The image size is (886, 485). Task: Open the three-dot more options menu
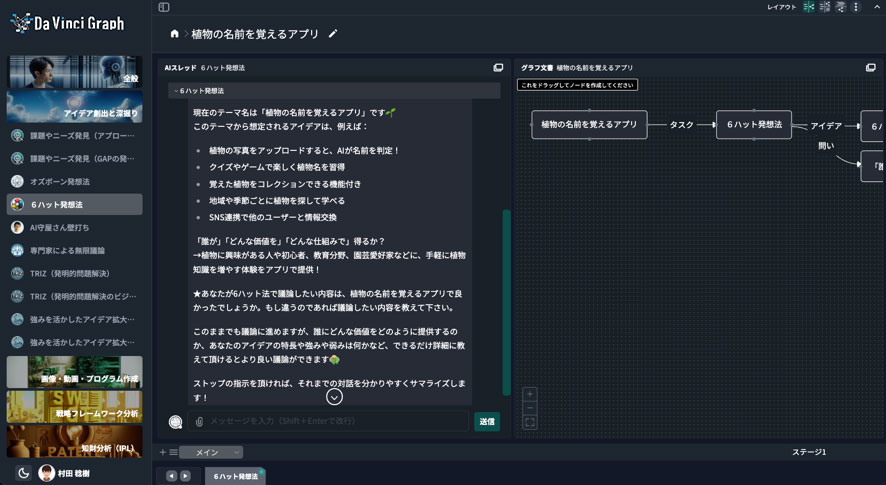tap(857, 7)
